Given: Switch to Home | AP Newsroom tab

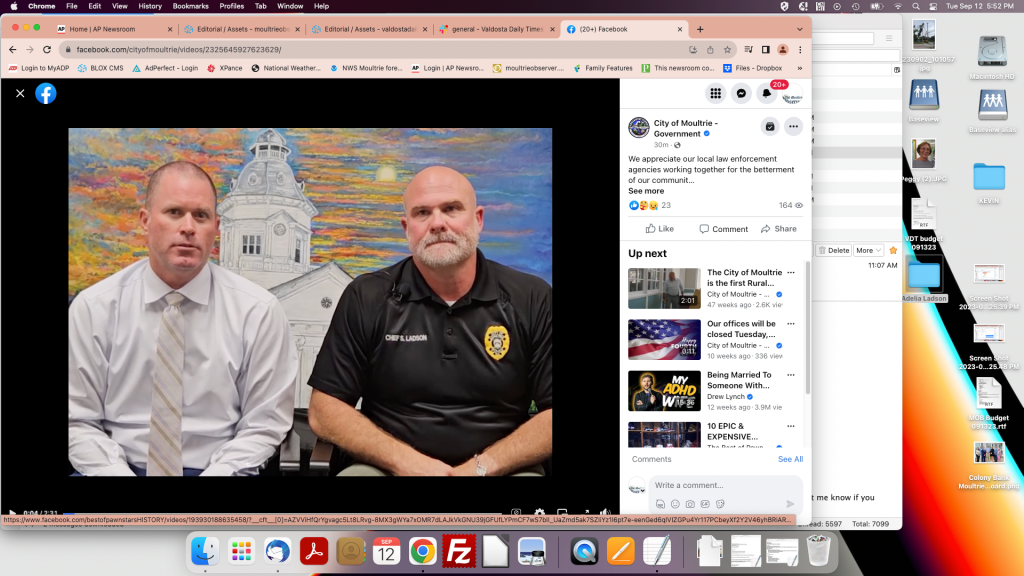Looking at the screenshot, I should pos(115,29).
